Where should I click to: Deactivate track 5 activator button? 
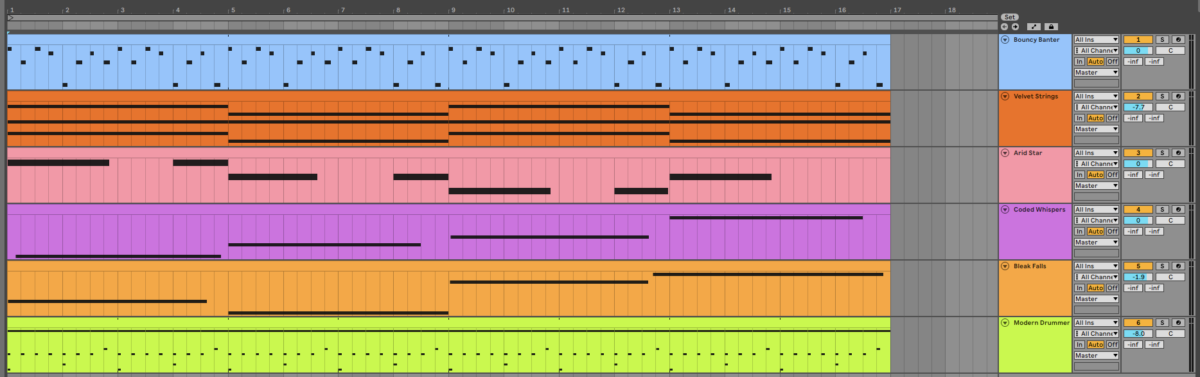(1138, 266)
